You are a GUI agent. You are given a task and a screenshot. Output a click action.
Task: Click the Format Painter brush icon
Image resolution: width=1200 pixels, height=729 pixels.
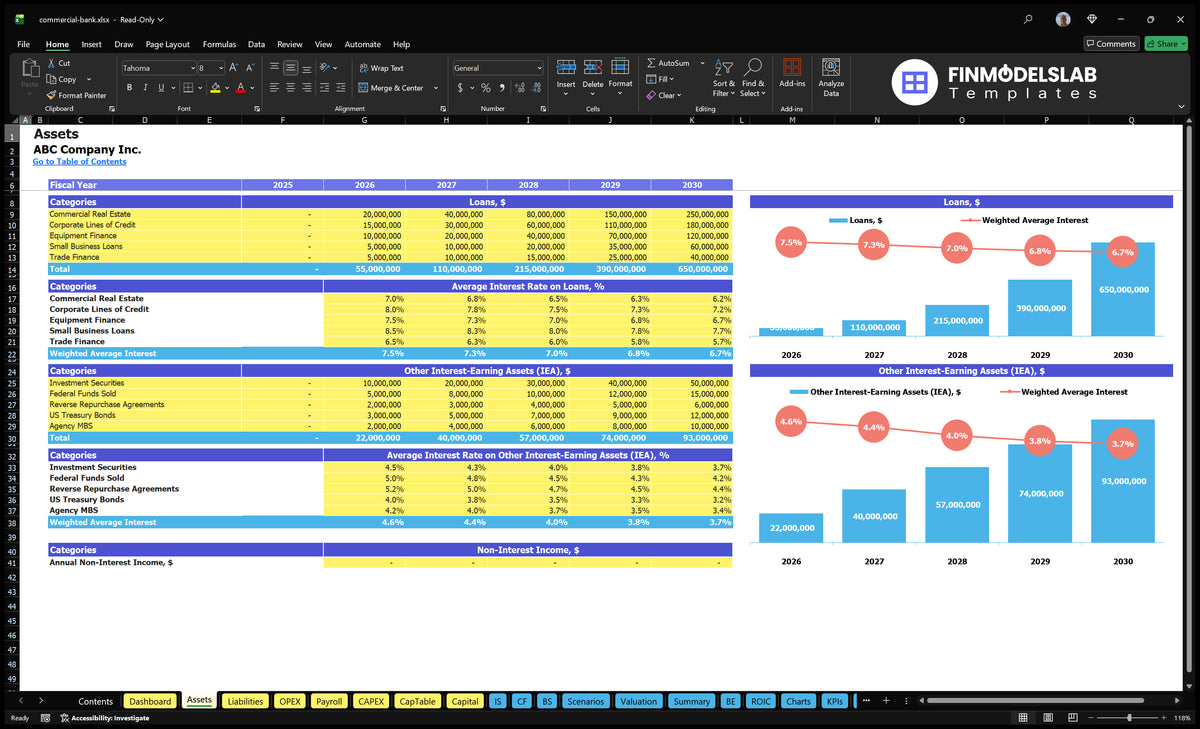51,95
